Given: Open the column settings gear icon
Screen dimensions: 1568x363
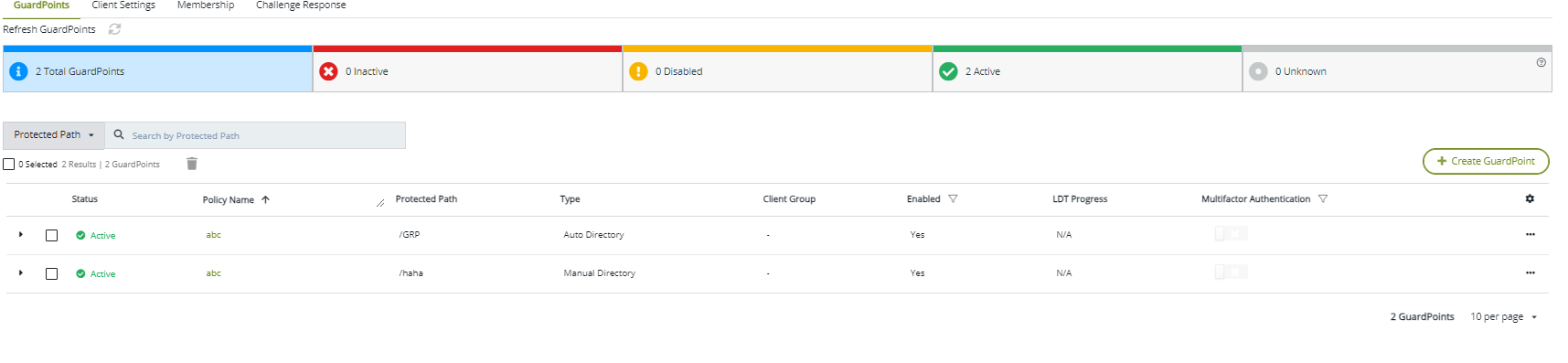Looking at the screenshot, I should [1530, 198].
